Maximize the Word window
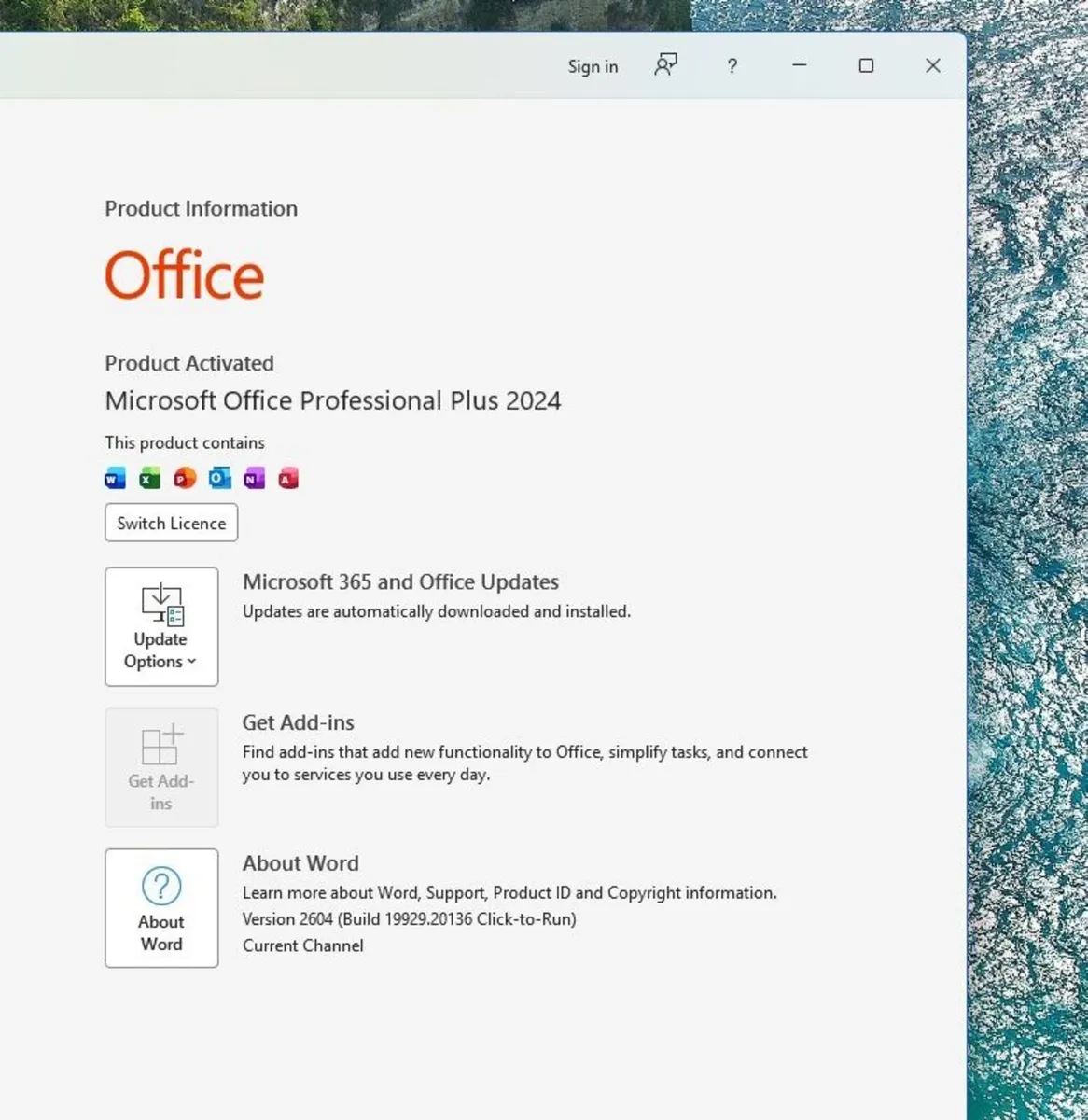 click(866, 65)
